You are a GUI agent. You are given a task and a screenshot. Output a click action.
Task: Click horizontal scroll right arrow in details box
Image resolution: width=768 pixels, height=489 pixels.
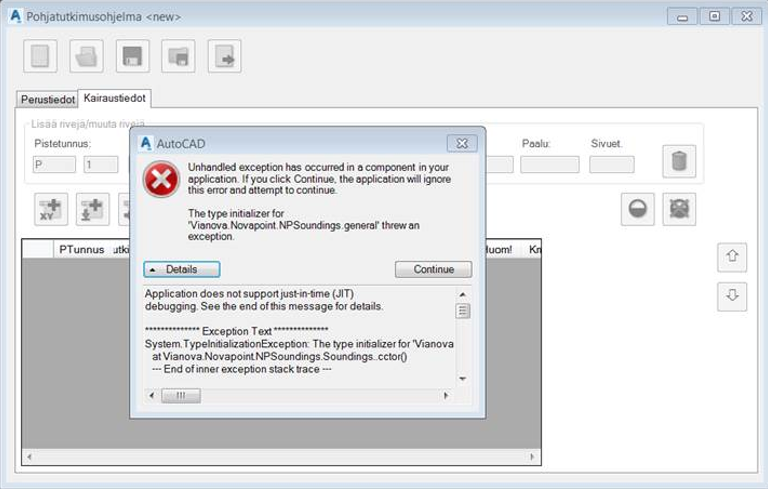[x=446, y=395]
